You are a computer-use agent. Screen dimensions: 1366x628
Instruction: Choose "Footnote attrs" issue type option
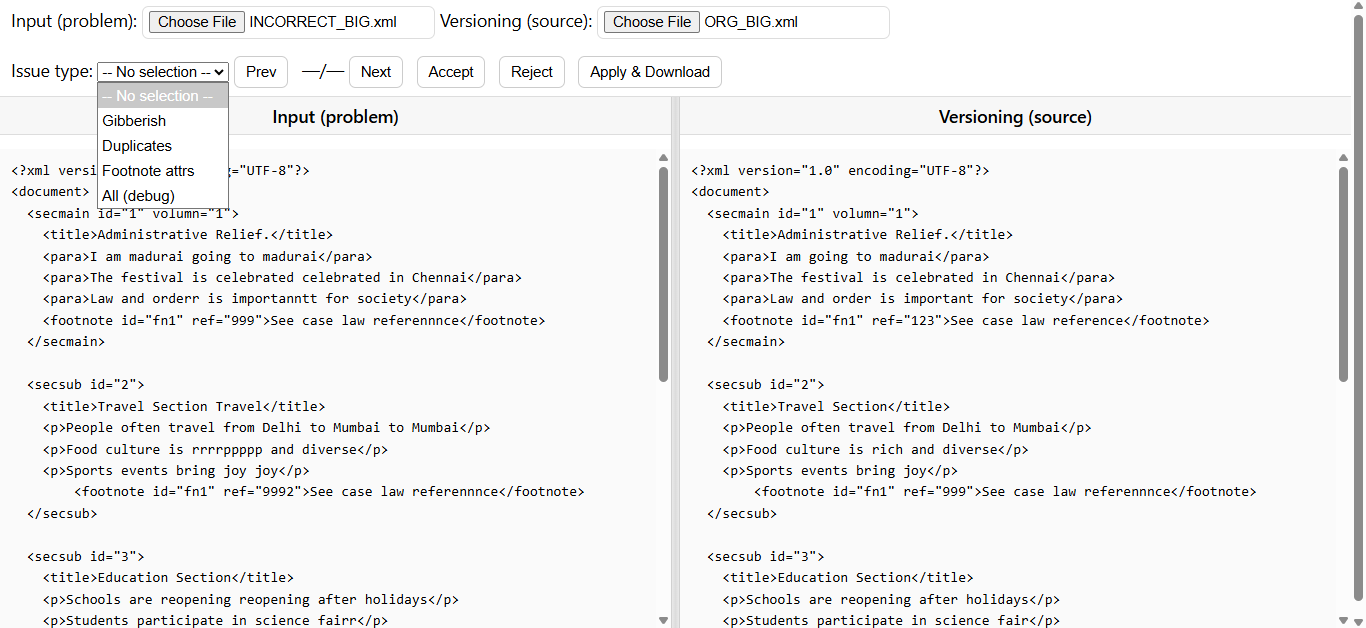pyautogui.click(x=148, y=170)
